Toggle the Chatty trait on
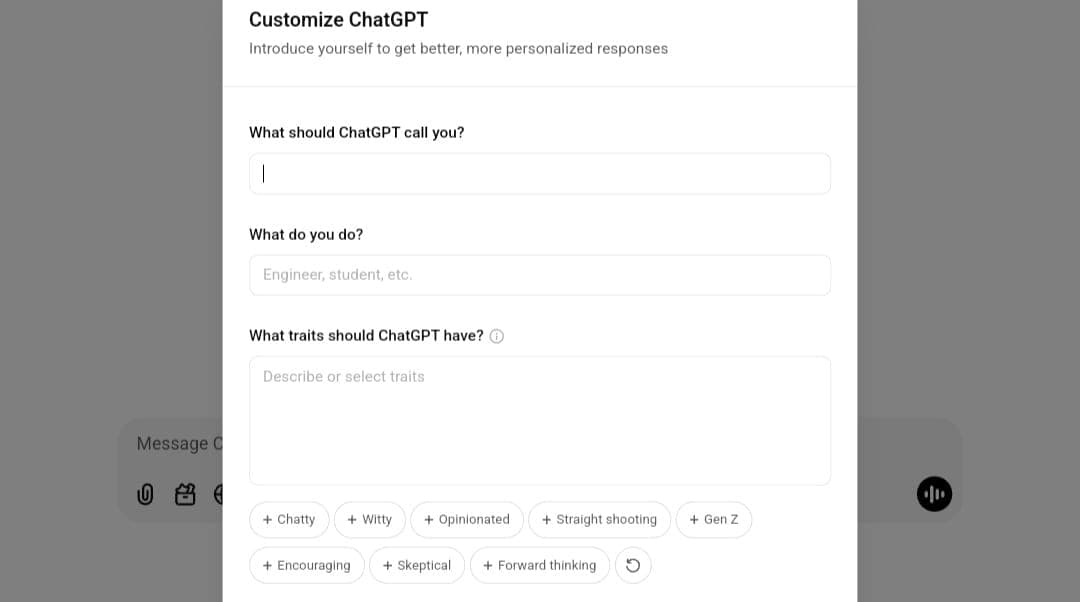This screenshot has height=602, width=1080. point(289,519)
